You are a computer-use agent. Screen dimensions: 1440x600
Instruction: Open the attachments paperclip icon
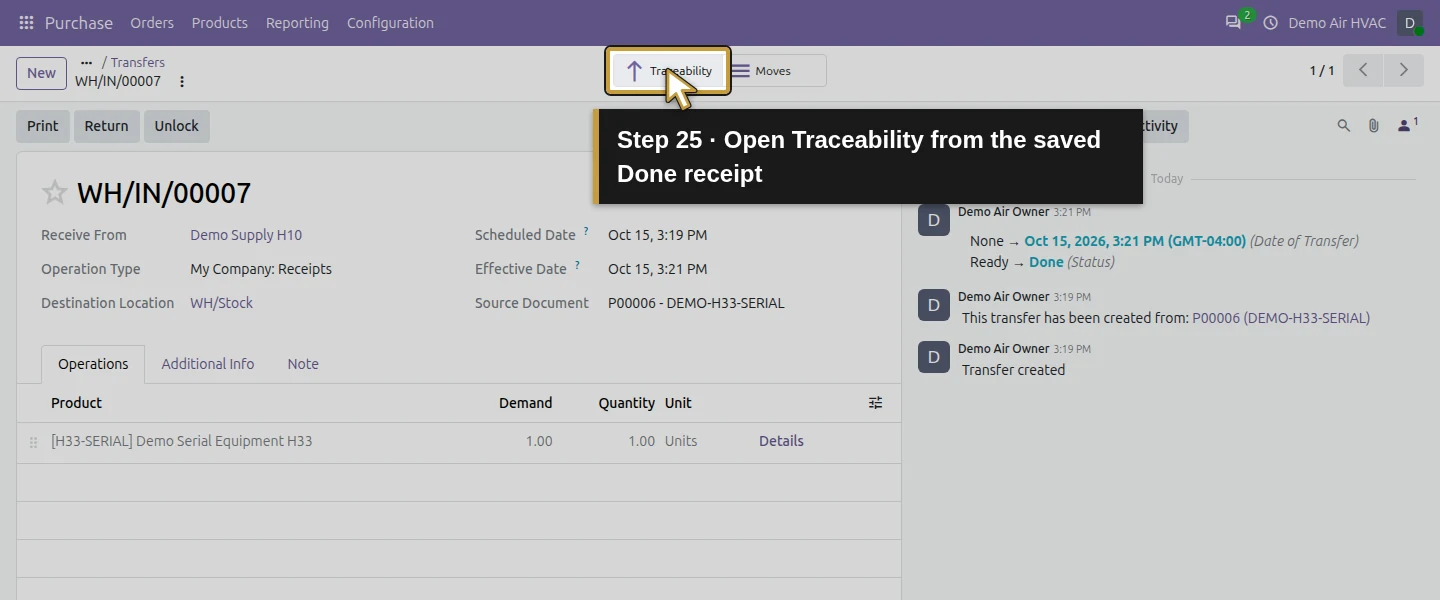1374,126
